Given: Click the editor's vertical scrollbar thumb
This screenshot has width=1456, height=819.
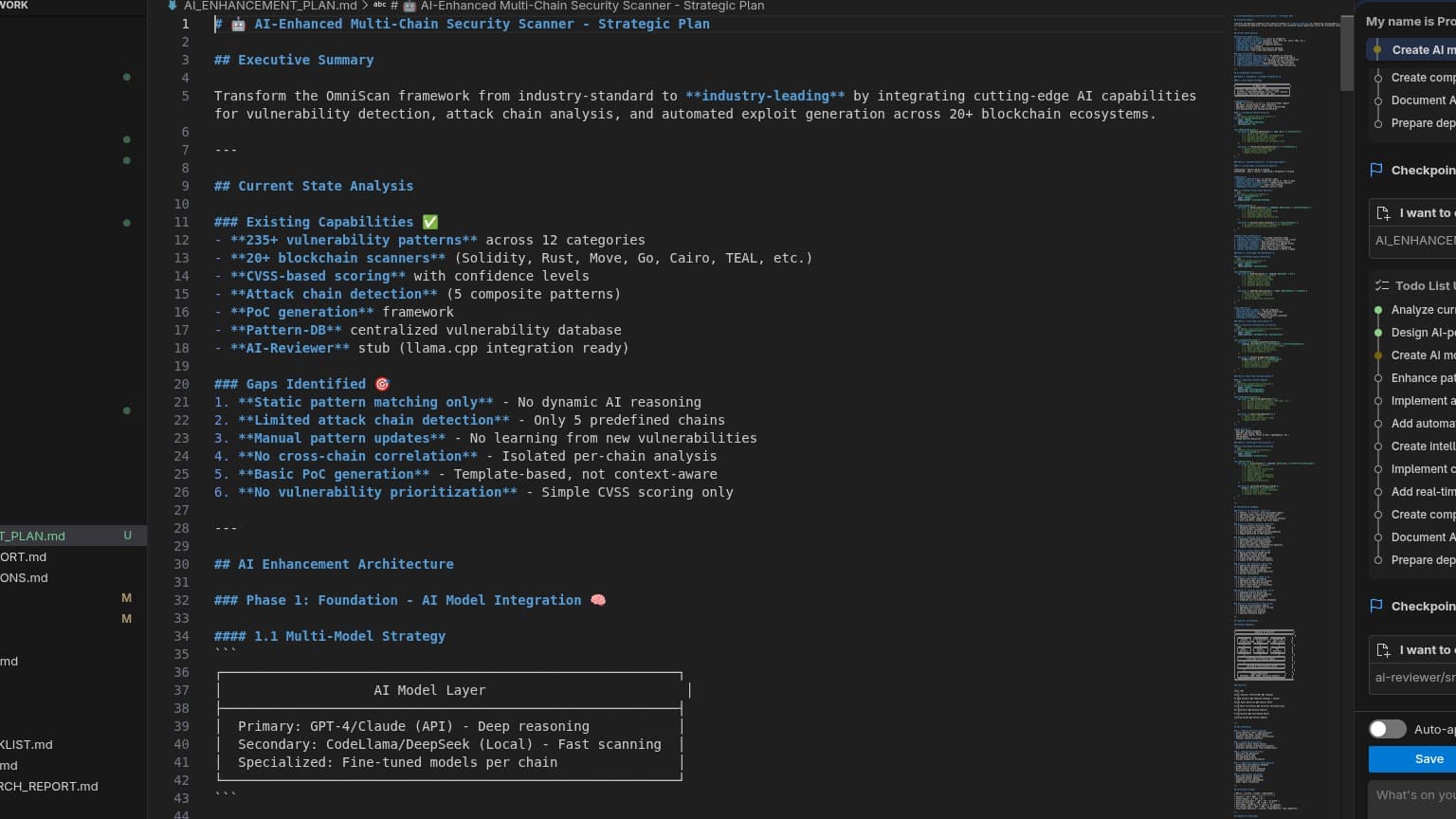Looking at the screenshot, I should point(1347,52).
